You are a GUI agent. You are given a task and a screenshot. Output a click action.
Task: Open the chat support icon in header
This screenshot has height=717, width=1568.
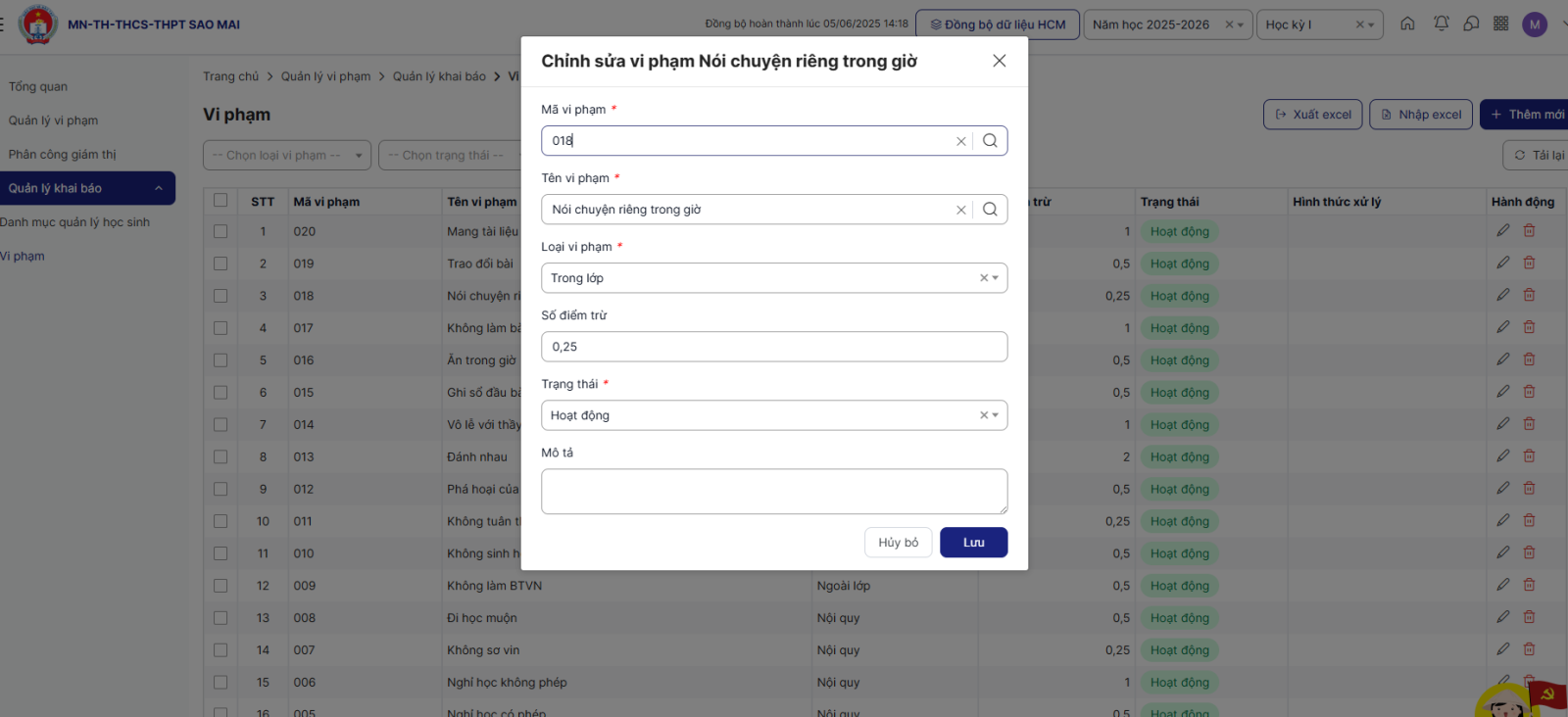pyautogui.click(x=1471, y=24)
